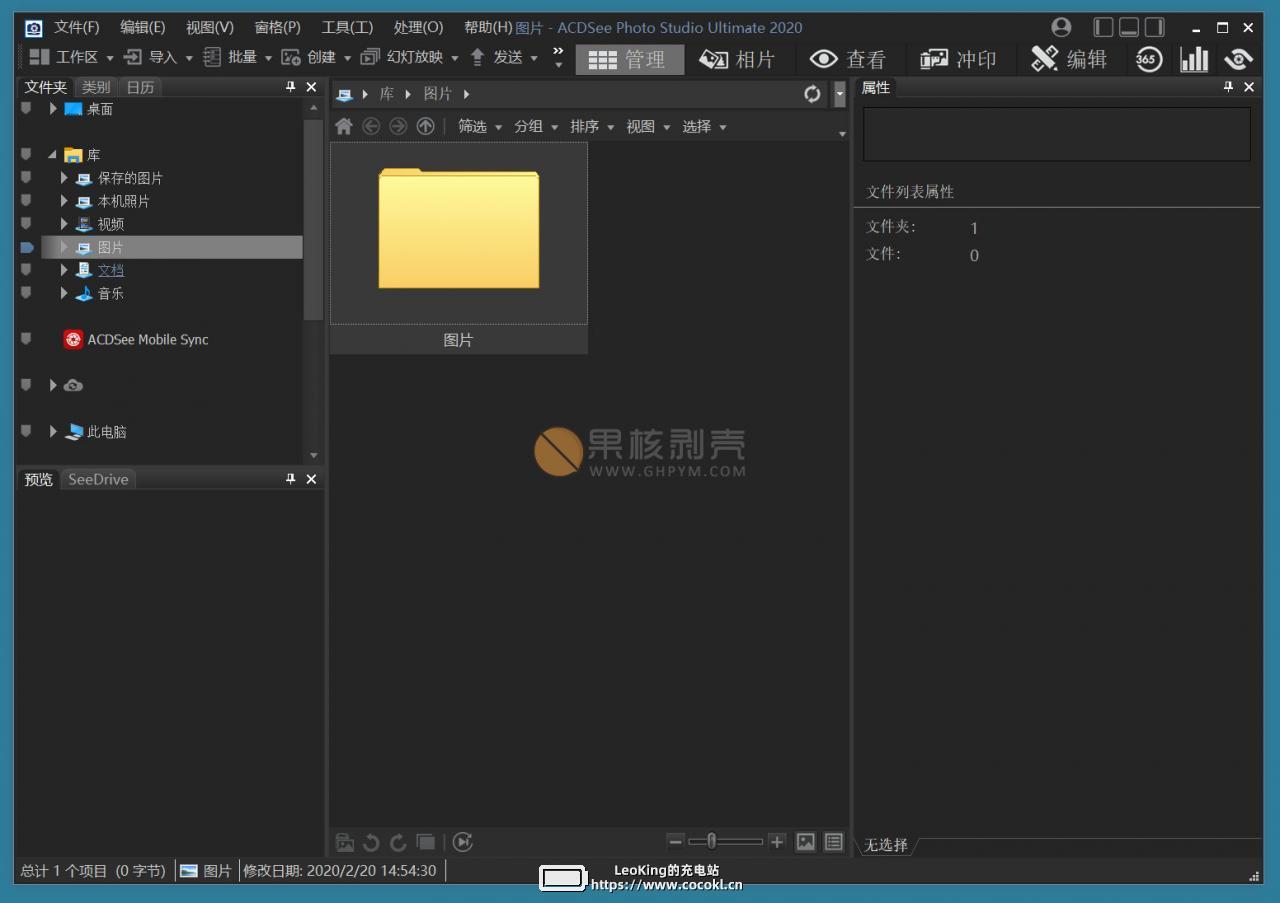This screenshot has height=903, width=1280.
Task: Click the zoom out minus button
Action: click(x=675, y=842)
